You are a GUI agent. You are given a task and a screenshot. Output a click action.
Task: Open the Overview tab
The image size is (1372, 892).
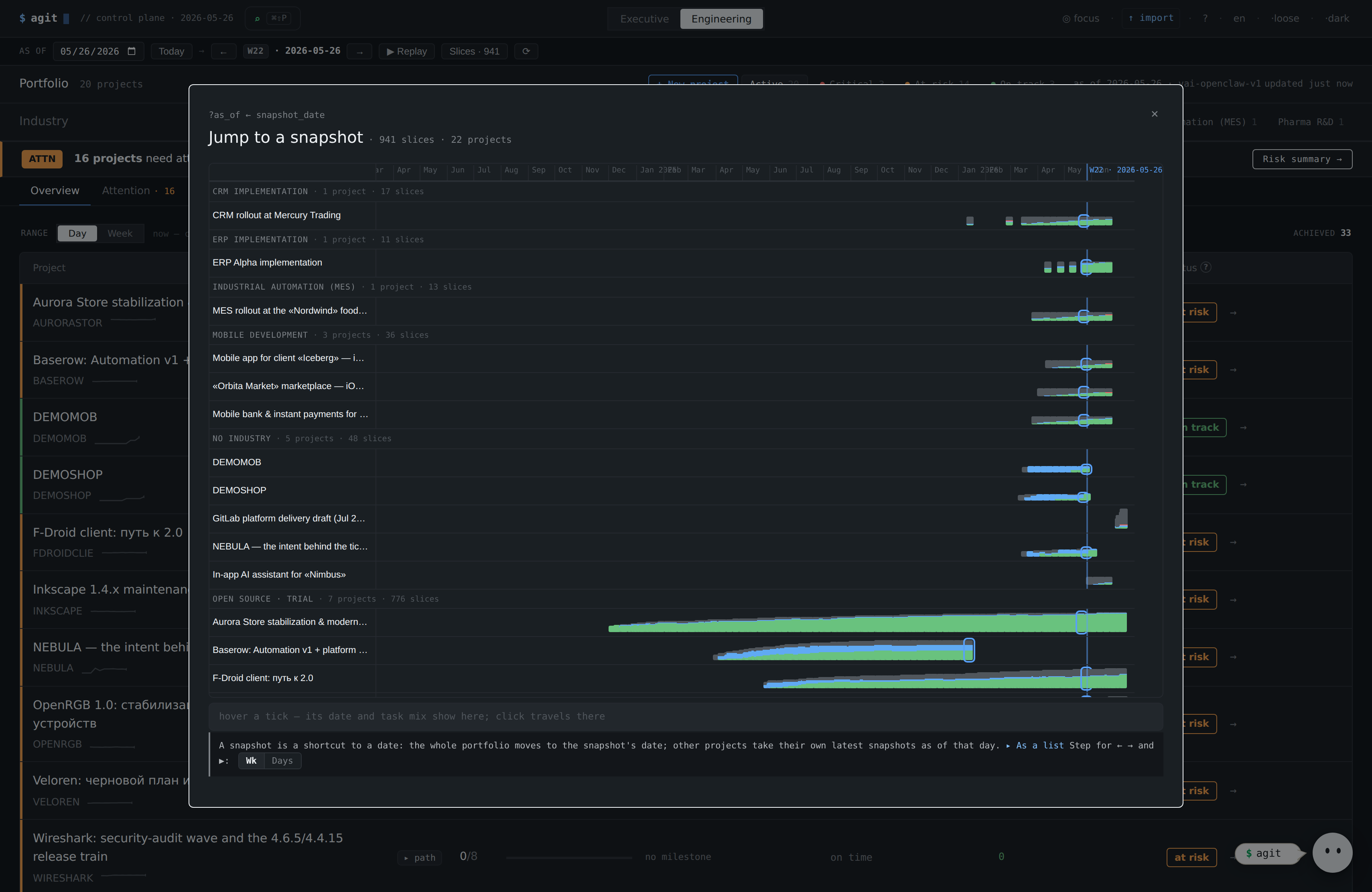[x=55, y=191]
